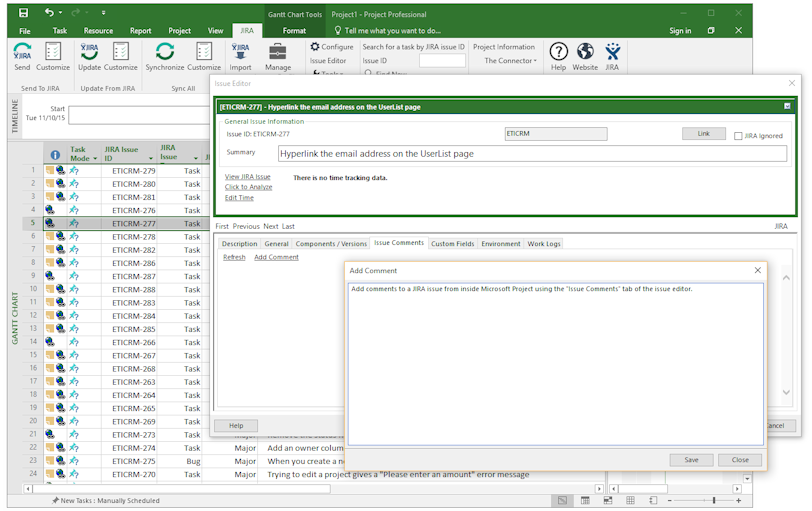The height and width of the screenshot is (511, 812).
Task: Click the Task Usage view status bar icon
Action: (x=585, y=500)
